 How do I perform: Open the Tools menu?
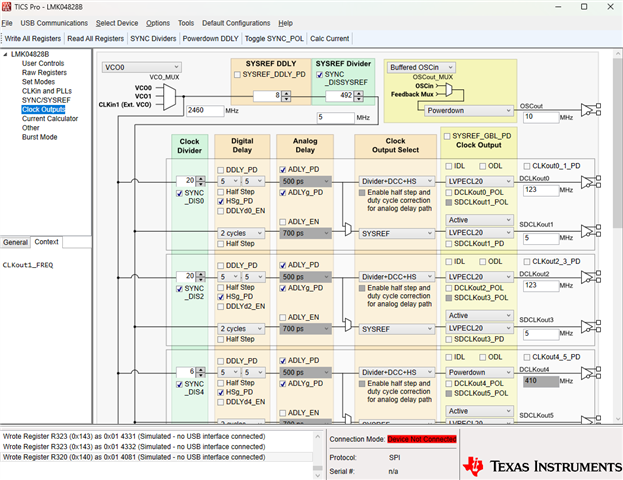pyautogui.click(x=186, y=23)
